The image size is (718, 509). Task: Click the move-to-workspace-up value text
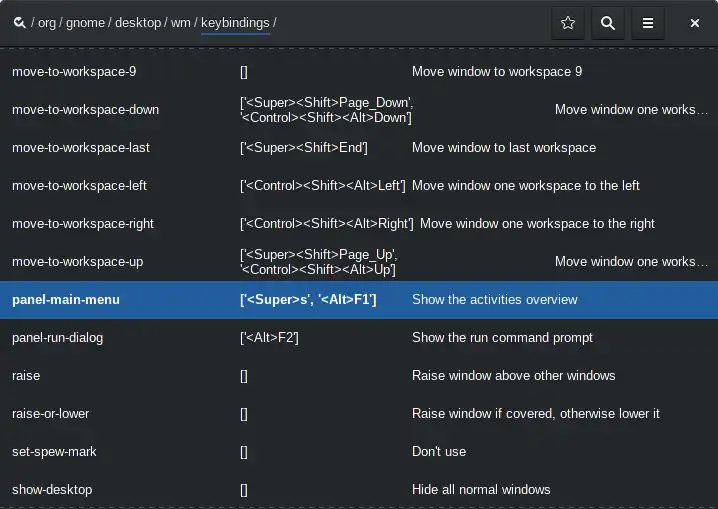click(x=319, y=262)
